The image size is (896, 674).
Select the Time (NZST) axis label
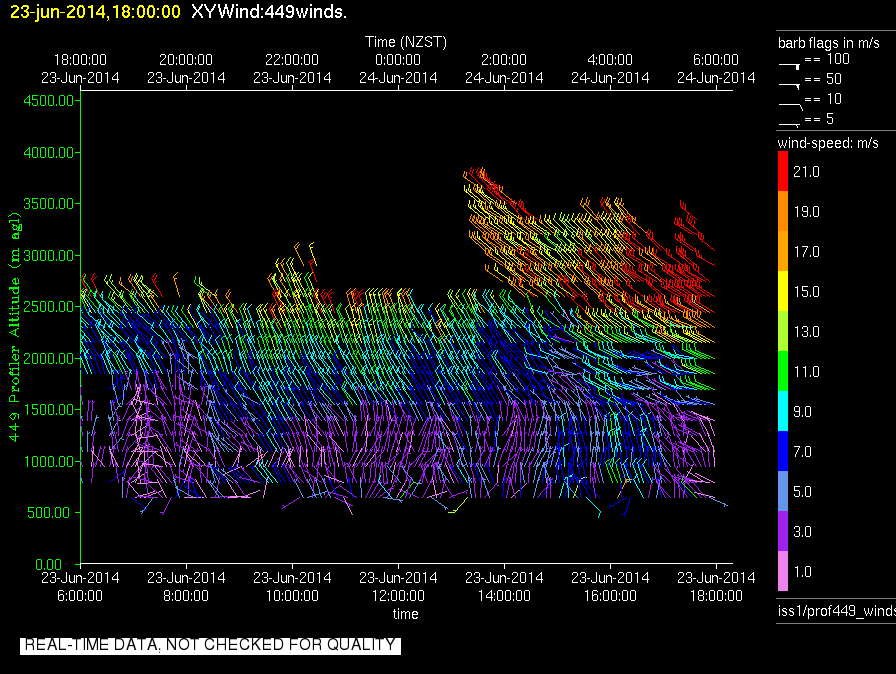point(406,42)
